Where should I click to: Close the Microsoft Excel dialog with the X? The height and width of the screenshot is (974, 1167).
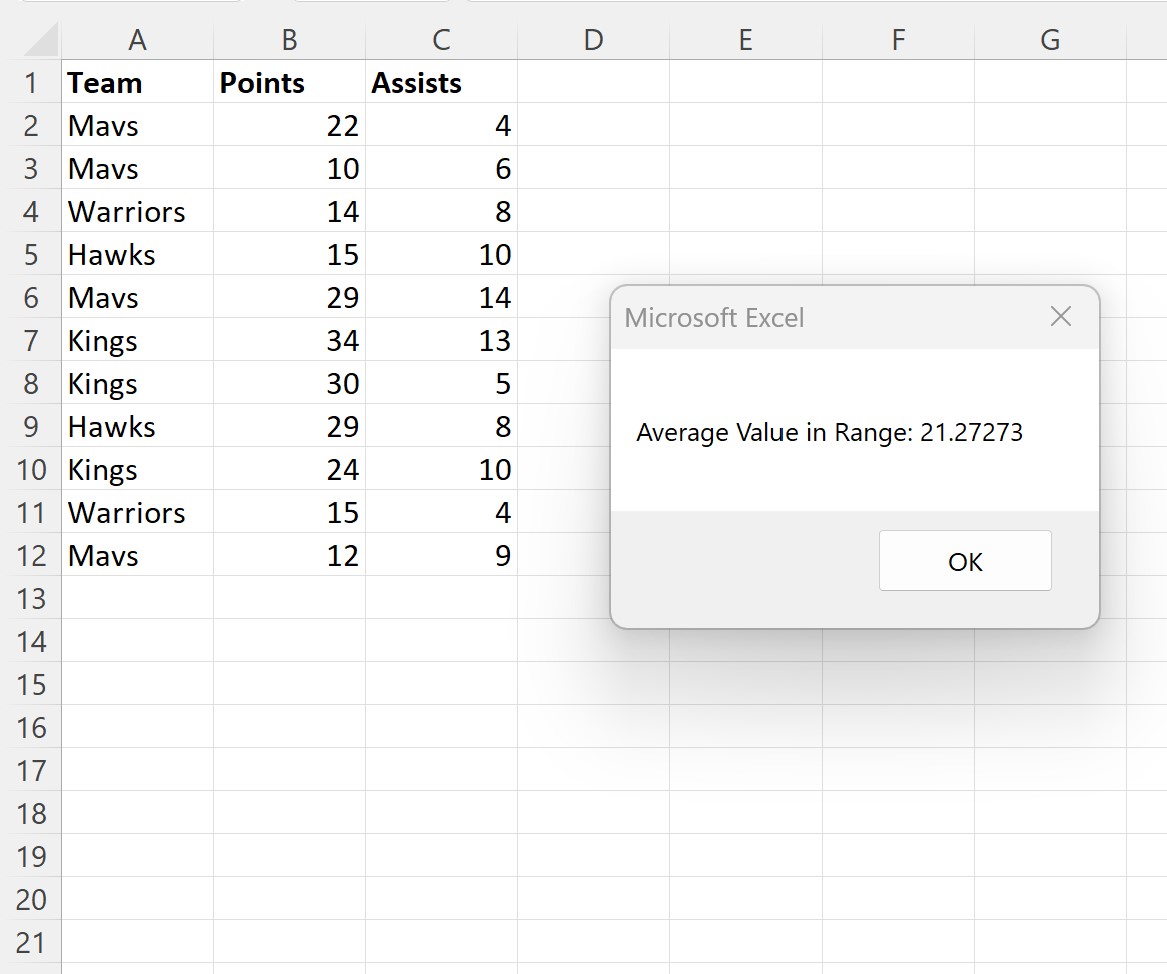coord(1060,316)
